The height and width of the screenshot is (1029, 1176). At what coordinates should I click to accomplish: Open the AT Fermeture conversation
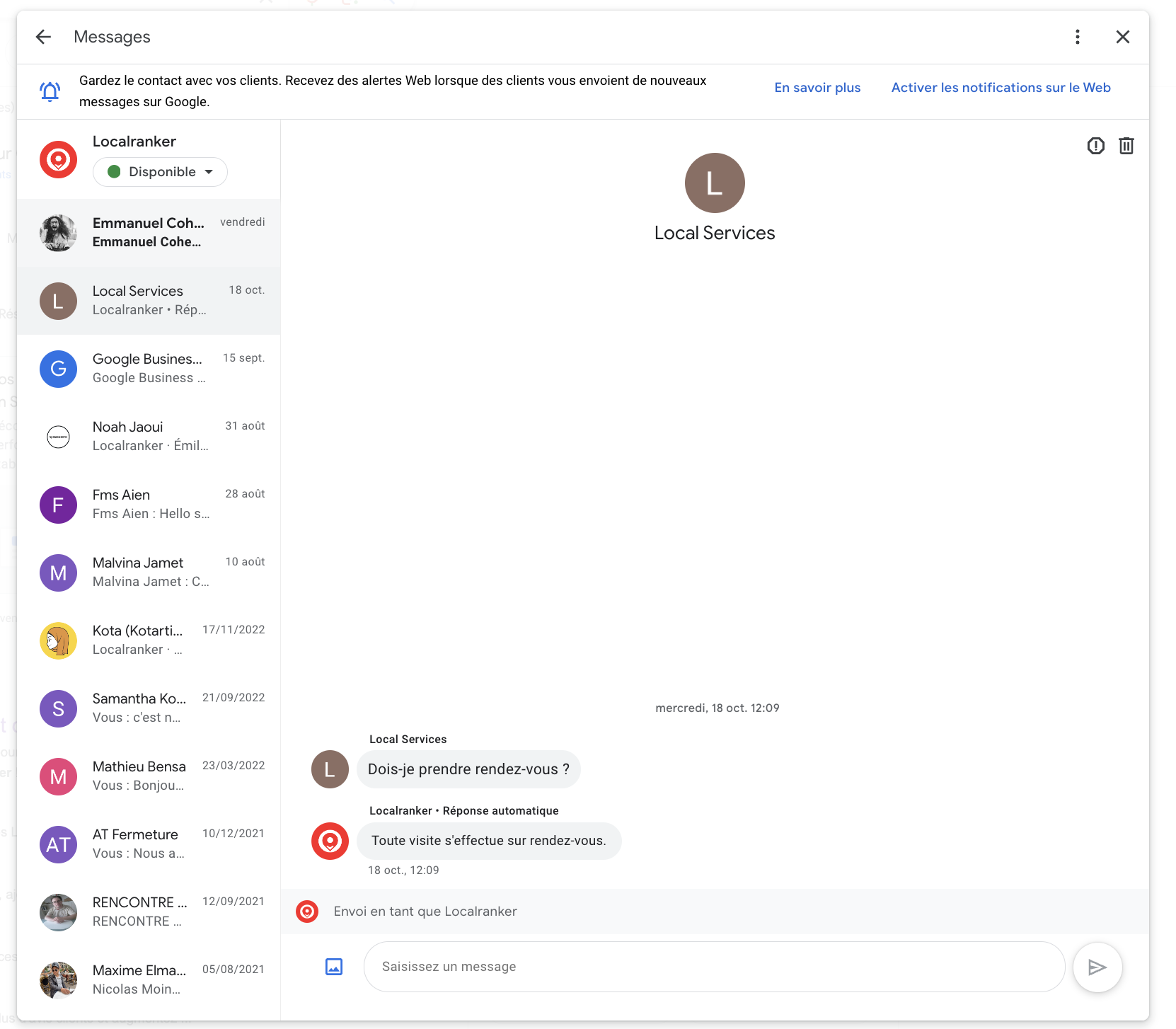tap(149, 844)
